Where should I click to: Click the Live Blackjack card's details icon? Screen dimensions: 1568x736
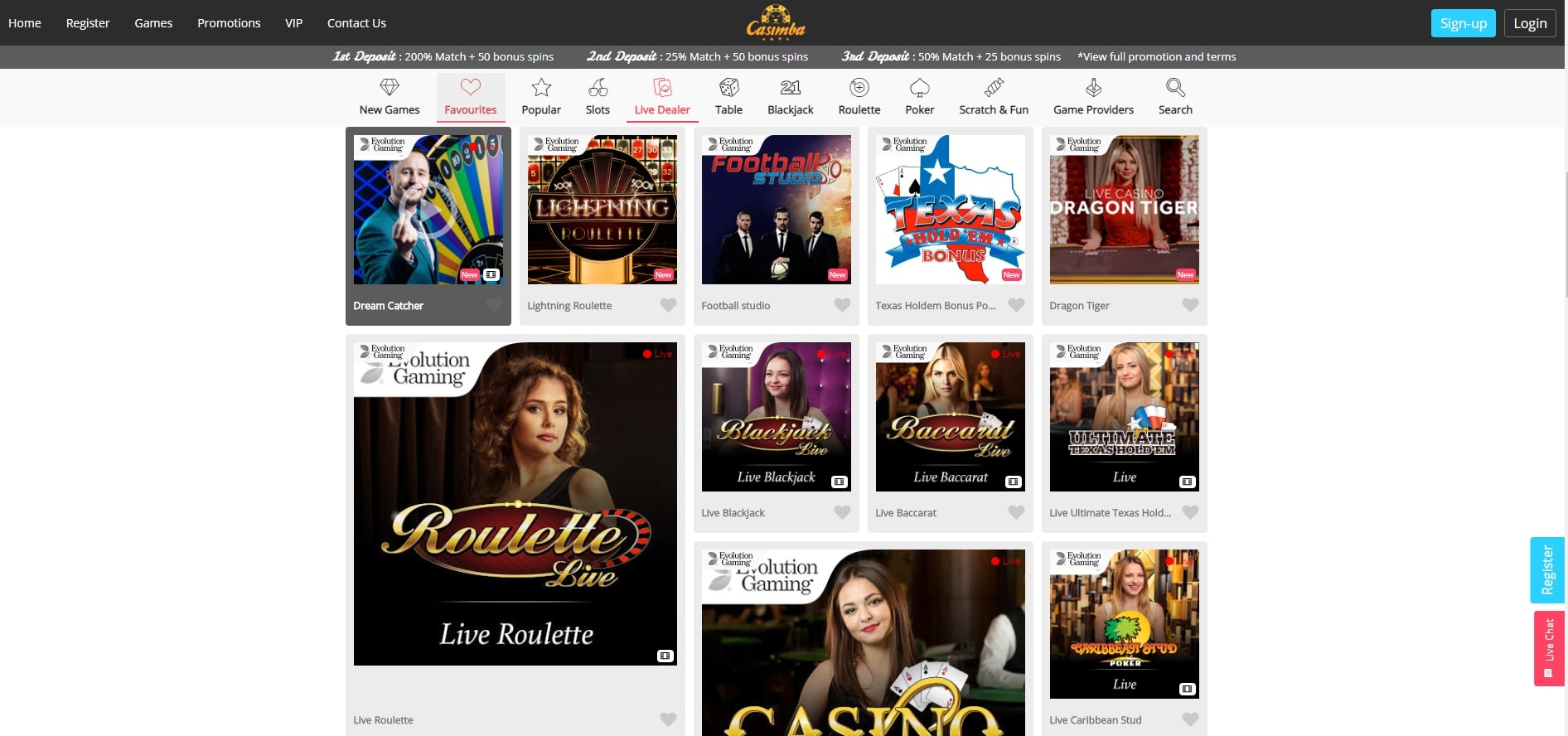[839, 482]
